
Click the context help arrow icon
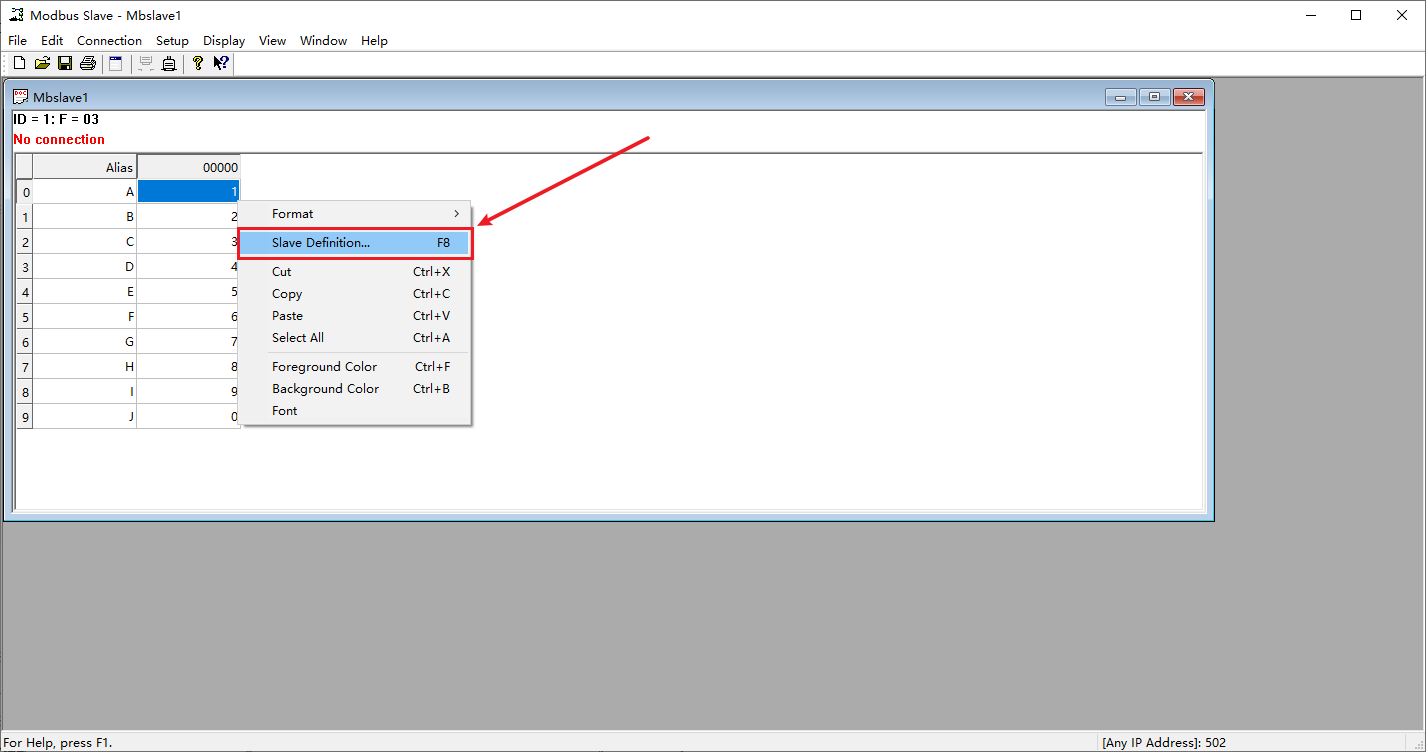pyautogui.click(x=221, y=64)
